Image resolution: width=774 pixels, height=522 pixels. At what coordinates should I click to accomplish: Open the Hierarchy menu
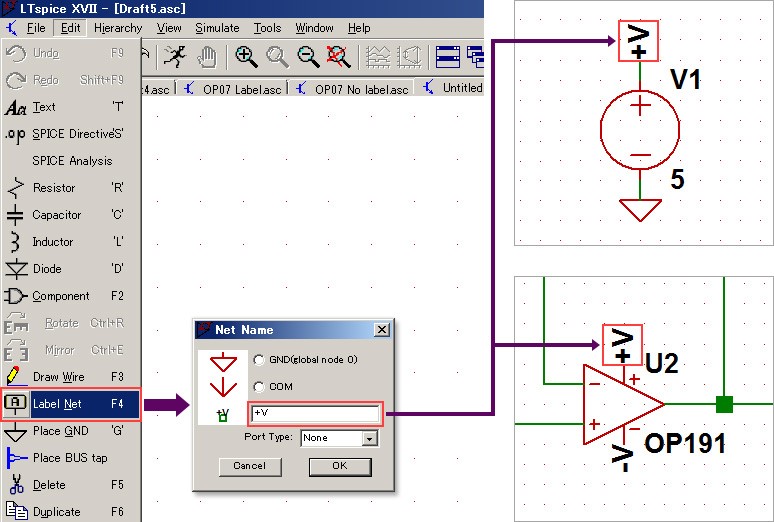click(x=118, y=28)
